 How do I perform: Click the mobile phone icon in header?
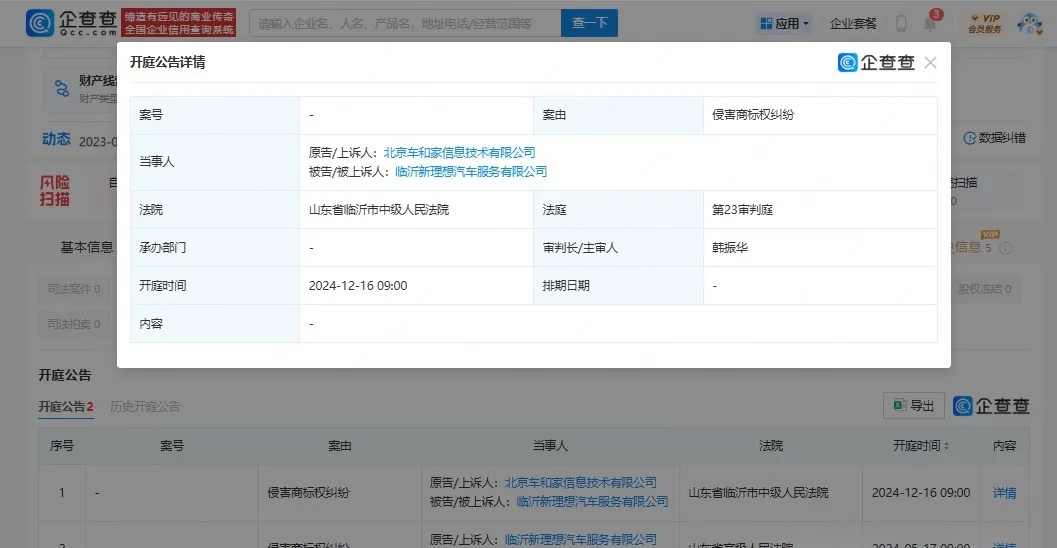(x=901, y=24)
